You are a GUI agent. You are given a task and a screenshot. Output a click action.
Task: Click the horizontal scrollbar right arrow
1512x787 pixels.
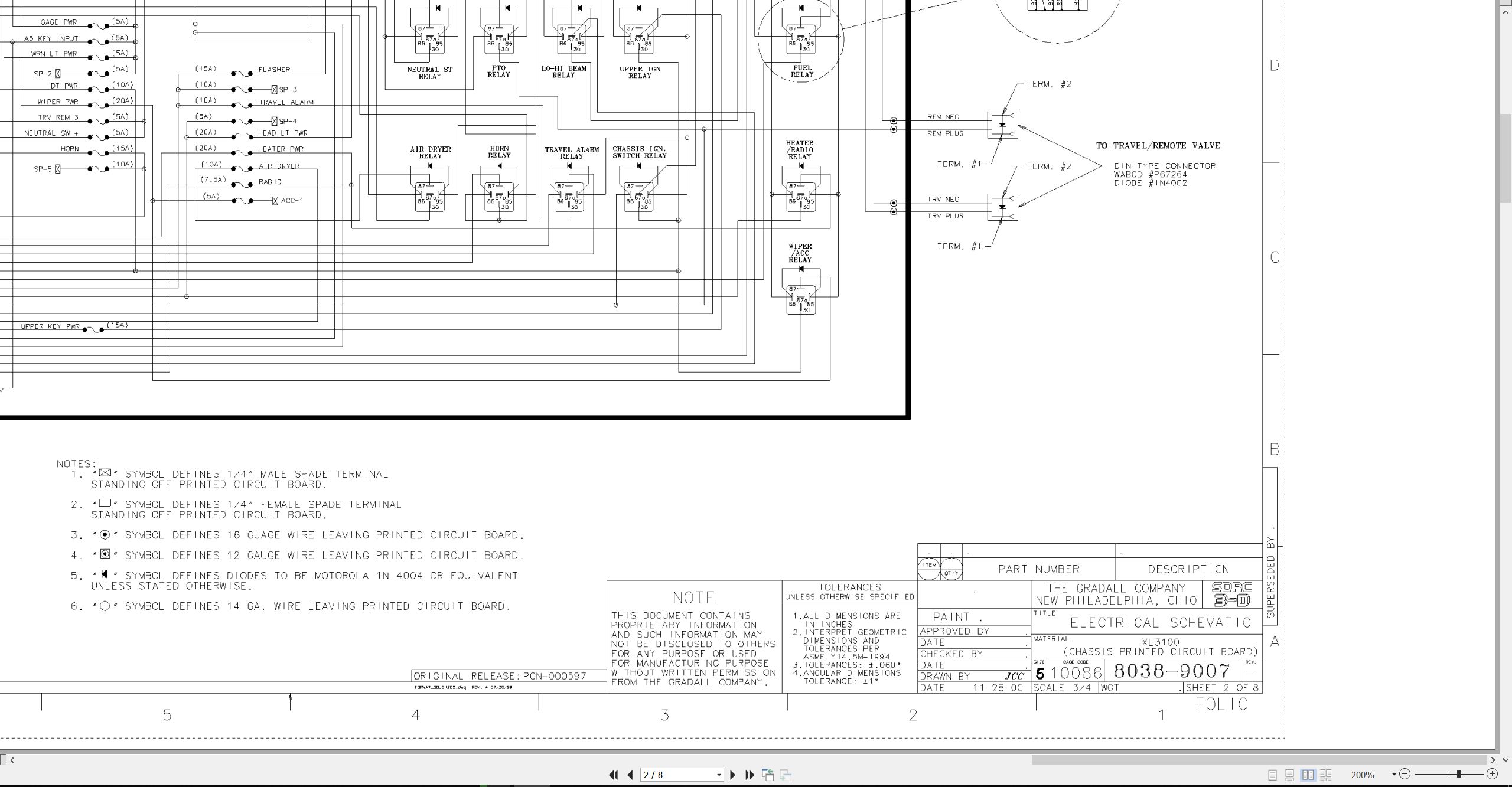click(1493, 760)
